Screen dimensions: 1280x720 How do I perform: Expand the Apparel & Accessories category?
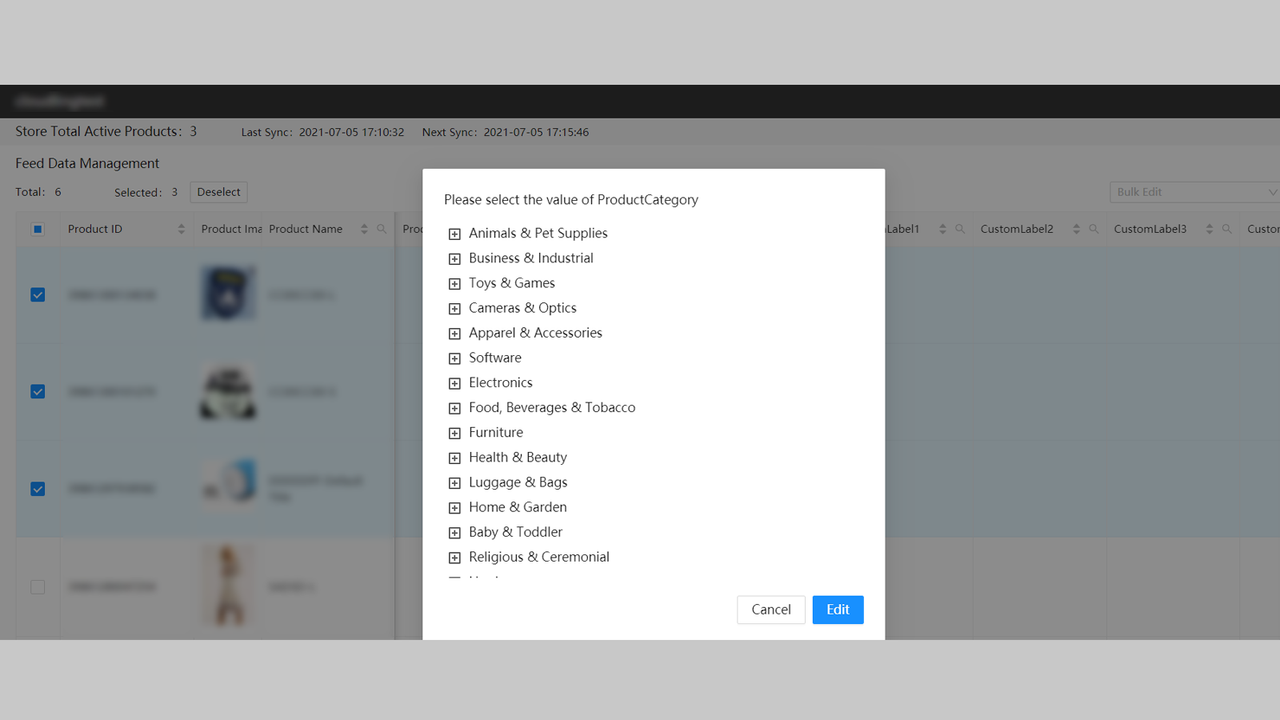(455, 332)
